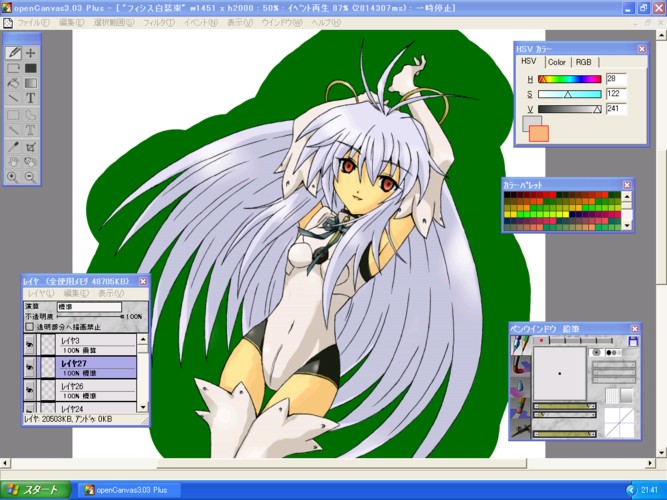This screenshot has height=500, width=667.
Task: Switch to the RGB tab in color panel
Action: click(584, 62)
